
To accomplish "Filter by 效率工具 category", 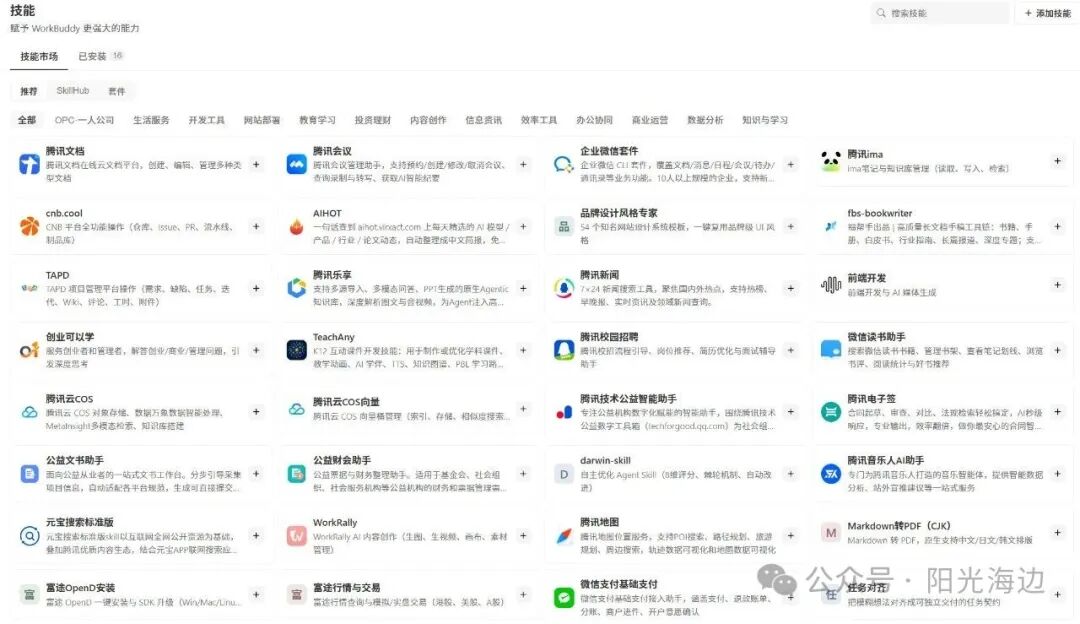I will coord(539,120).
